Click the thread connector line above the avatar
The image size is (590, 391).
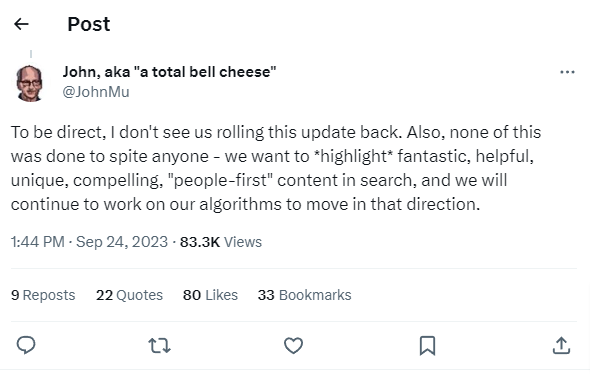point(31,54)
